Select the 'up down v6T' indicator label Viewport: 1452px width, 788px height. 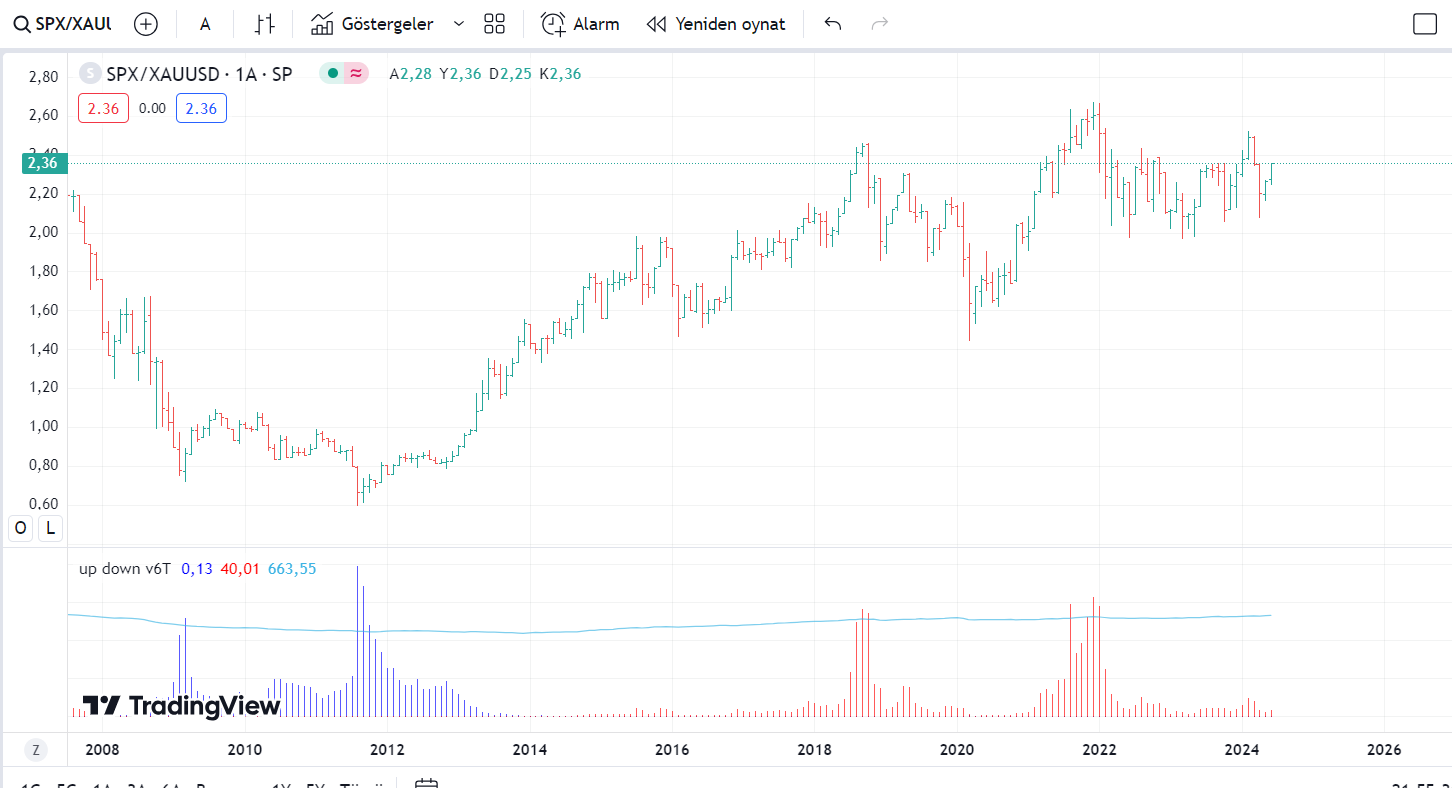[125, 568]
